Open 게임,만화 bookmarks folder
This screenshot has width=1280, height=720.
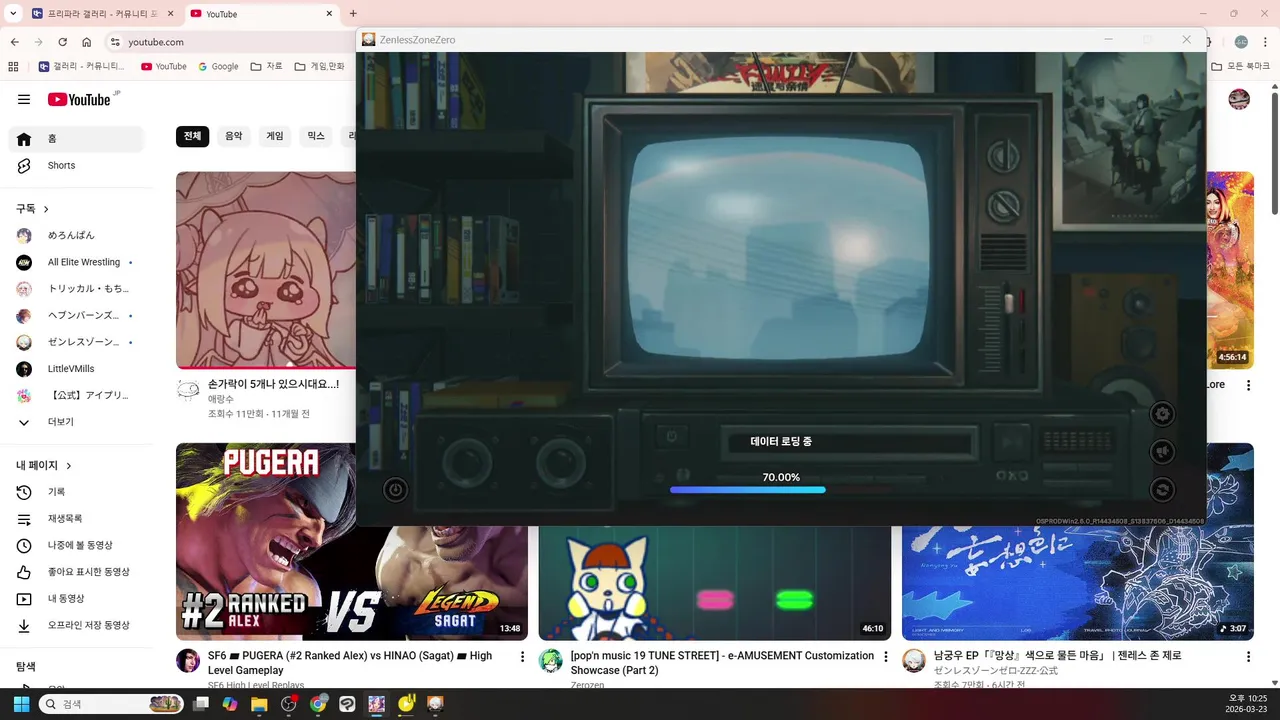click(x=319, y=66)
